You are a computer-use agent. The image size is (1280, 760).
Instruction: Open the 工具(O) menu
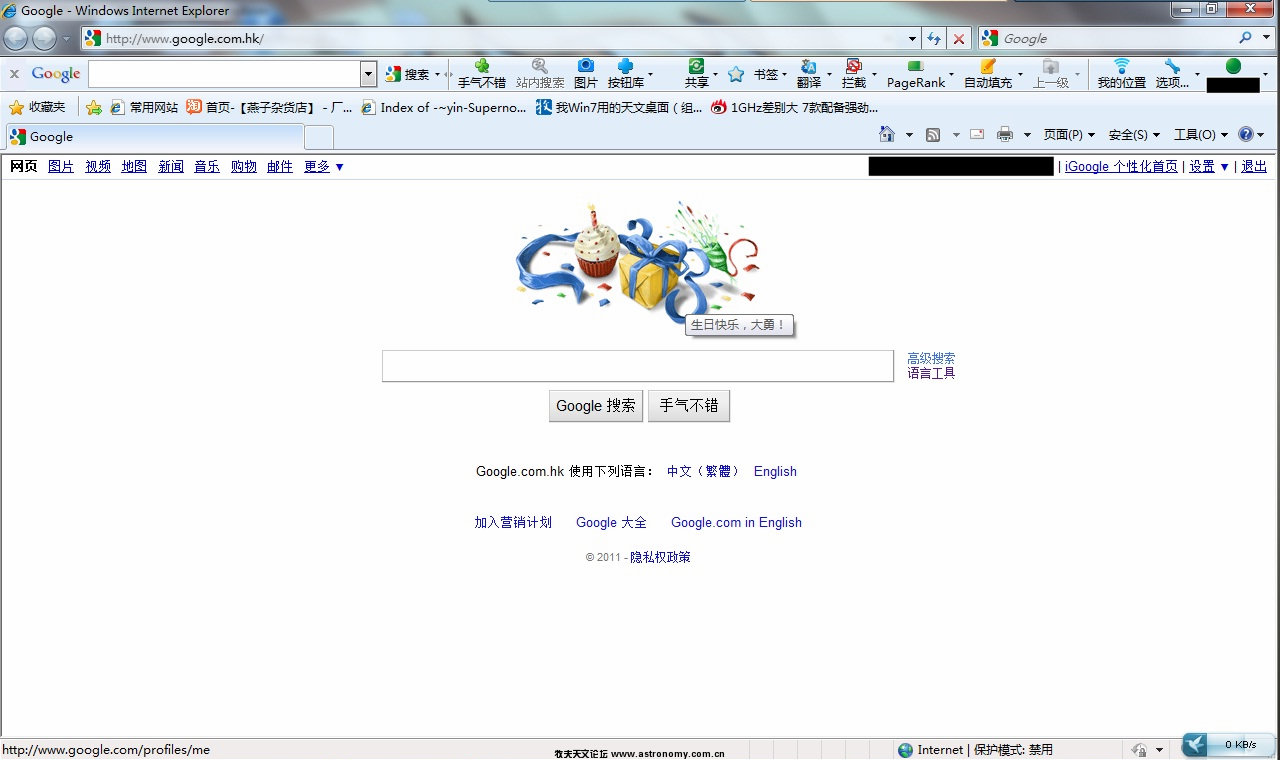(x=1200, y=135)
